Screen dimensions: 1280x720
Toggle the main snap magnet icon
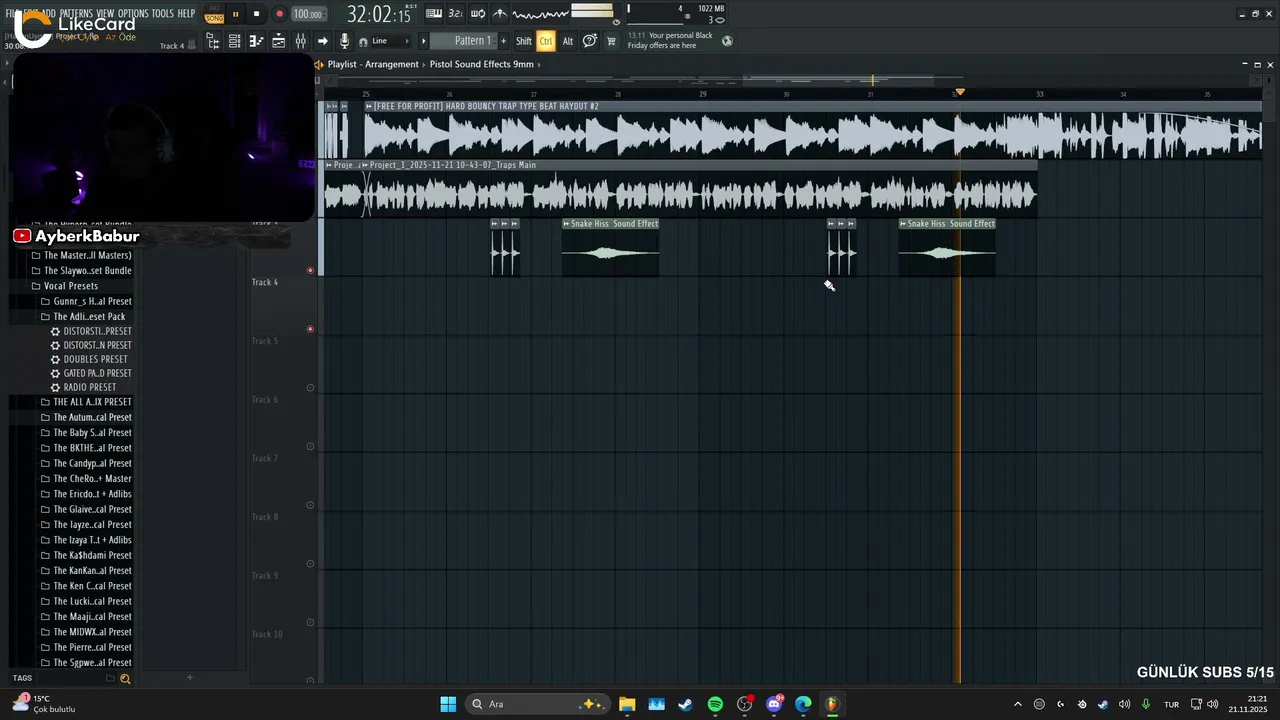[x=363, y=41]
